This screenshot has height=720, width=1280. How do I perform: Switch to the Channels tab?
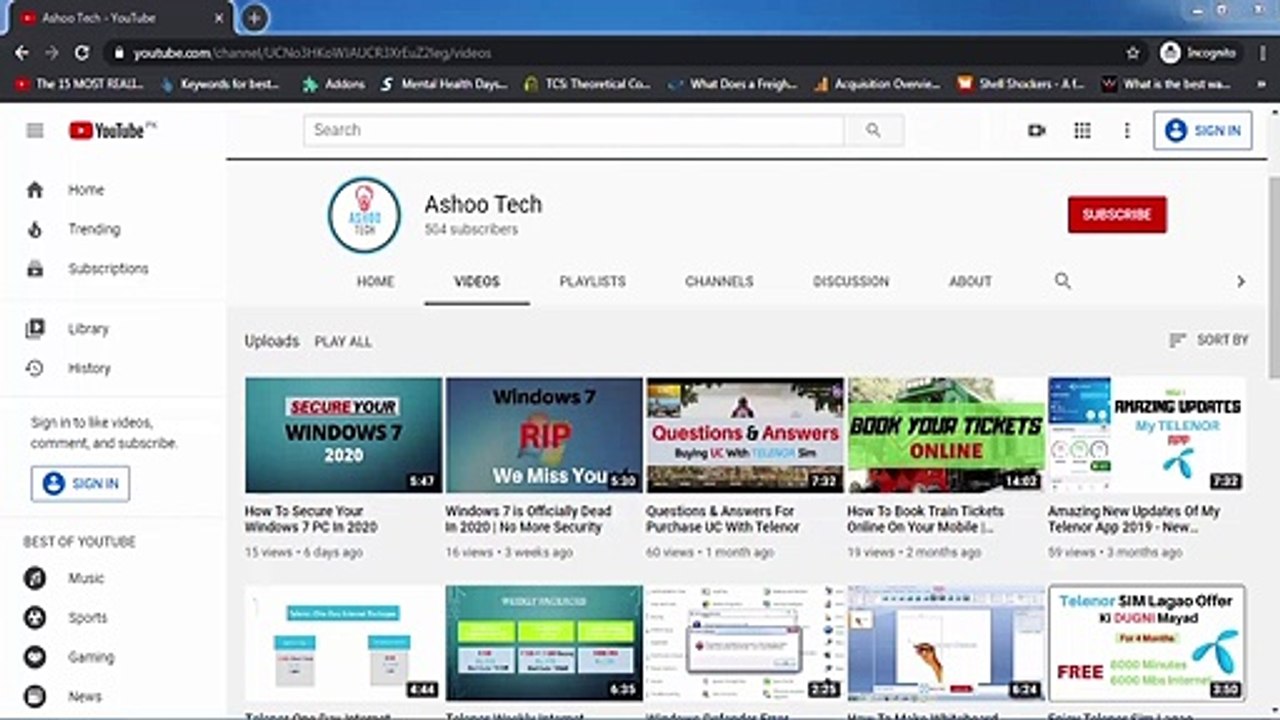(719, 282)
